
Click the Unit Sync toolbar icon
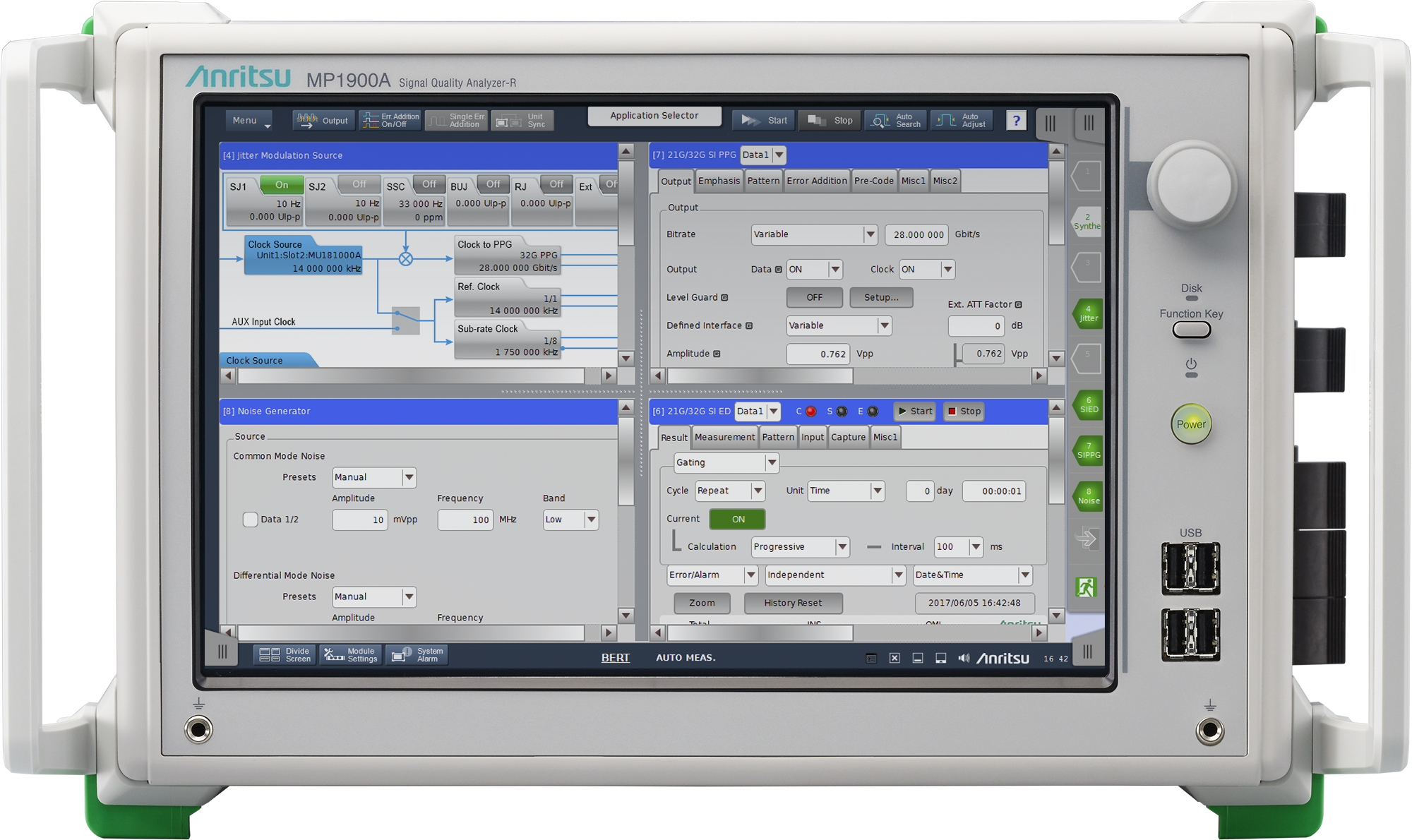522,120
